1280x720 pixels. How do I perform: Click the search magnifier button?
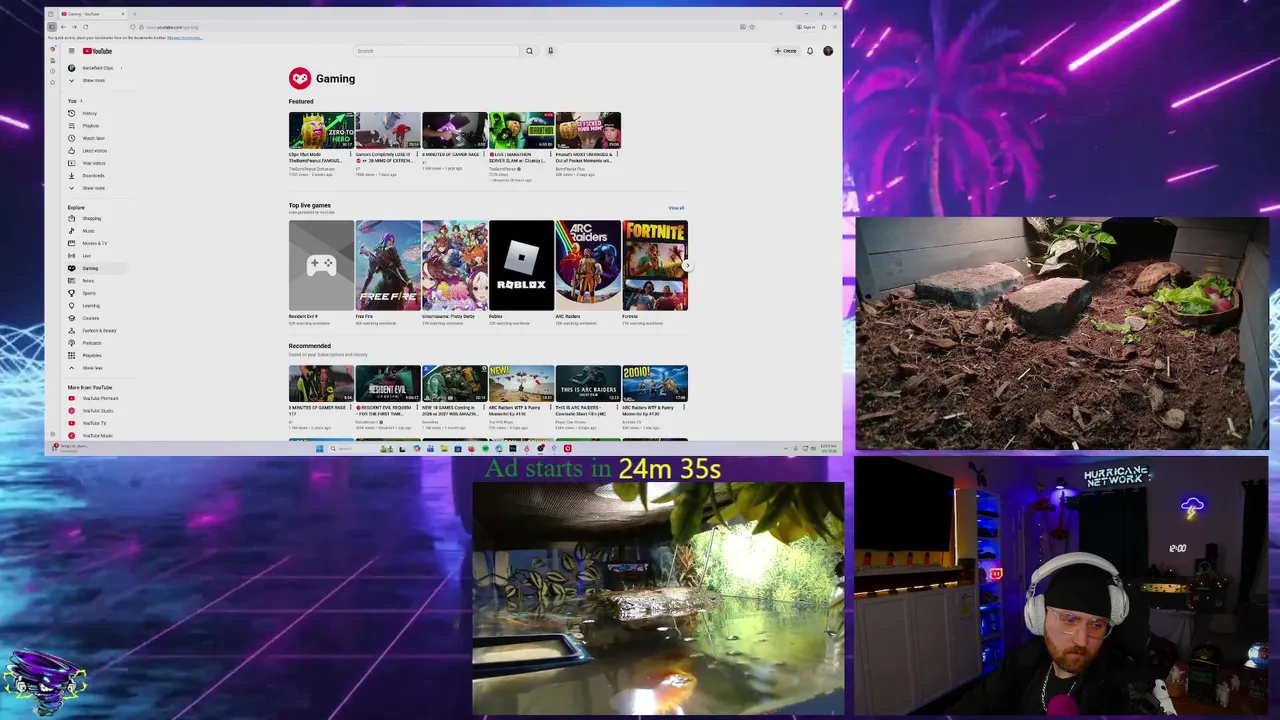pyautogui.click(x=529, y=51)
